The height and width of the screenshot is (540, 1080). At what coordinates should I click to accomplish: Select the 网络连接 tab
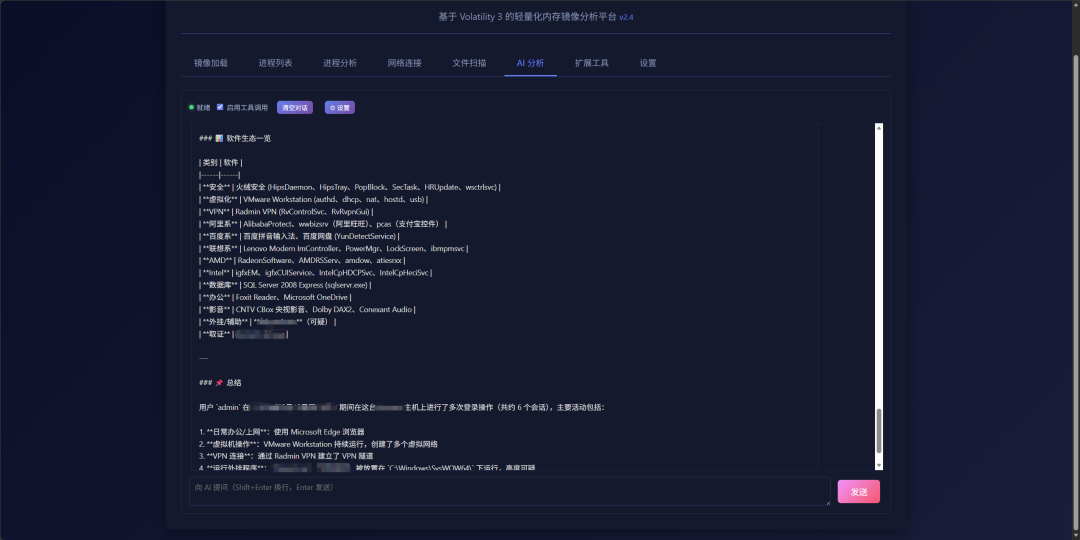[x=404, y=63]
